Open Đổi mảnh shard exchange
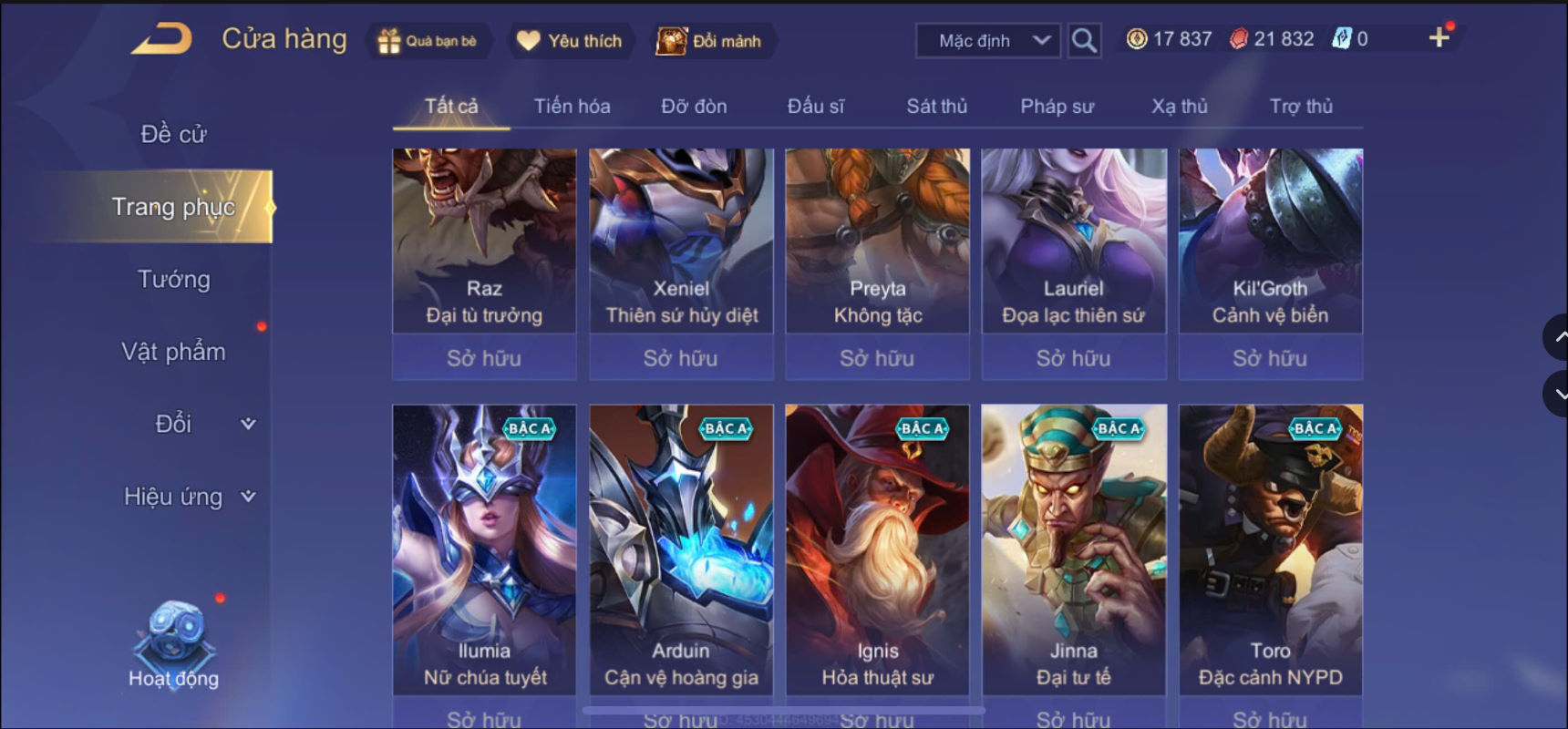Image resolution: width=1568 pixels, height=729 pixels. click(672, 41)
